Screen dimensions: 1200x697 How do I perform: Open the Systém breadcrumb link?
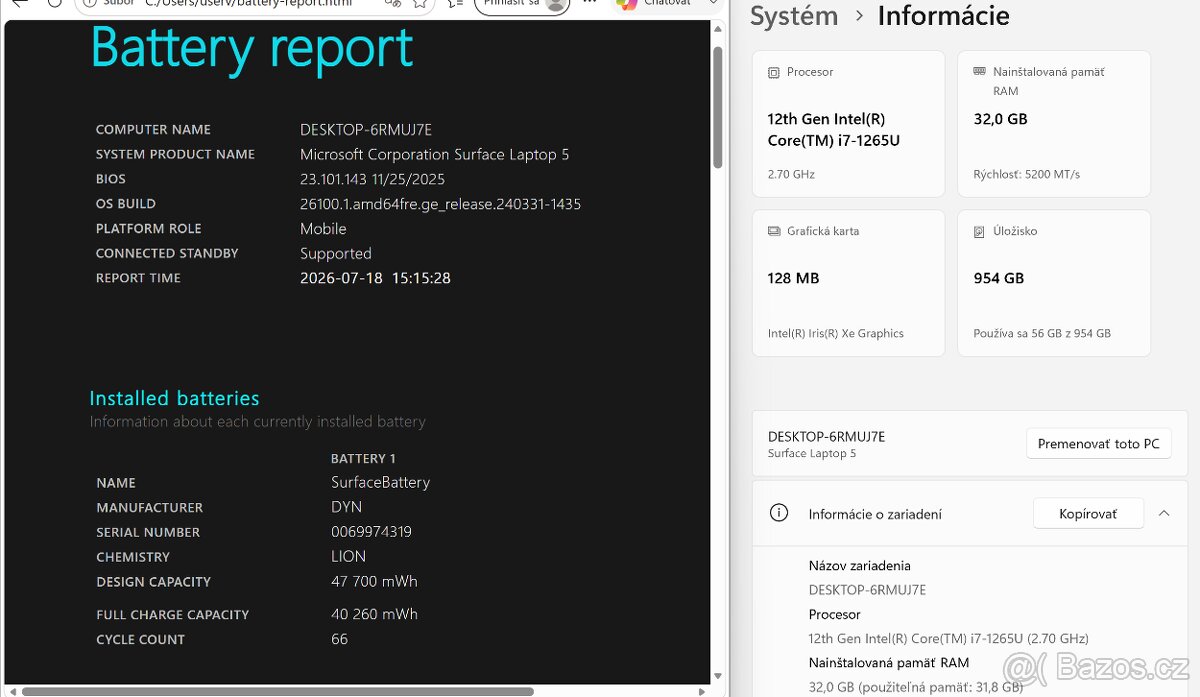(x=794, y=16)
